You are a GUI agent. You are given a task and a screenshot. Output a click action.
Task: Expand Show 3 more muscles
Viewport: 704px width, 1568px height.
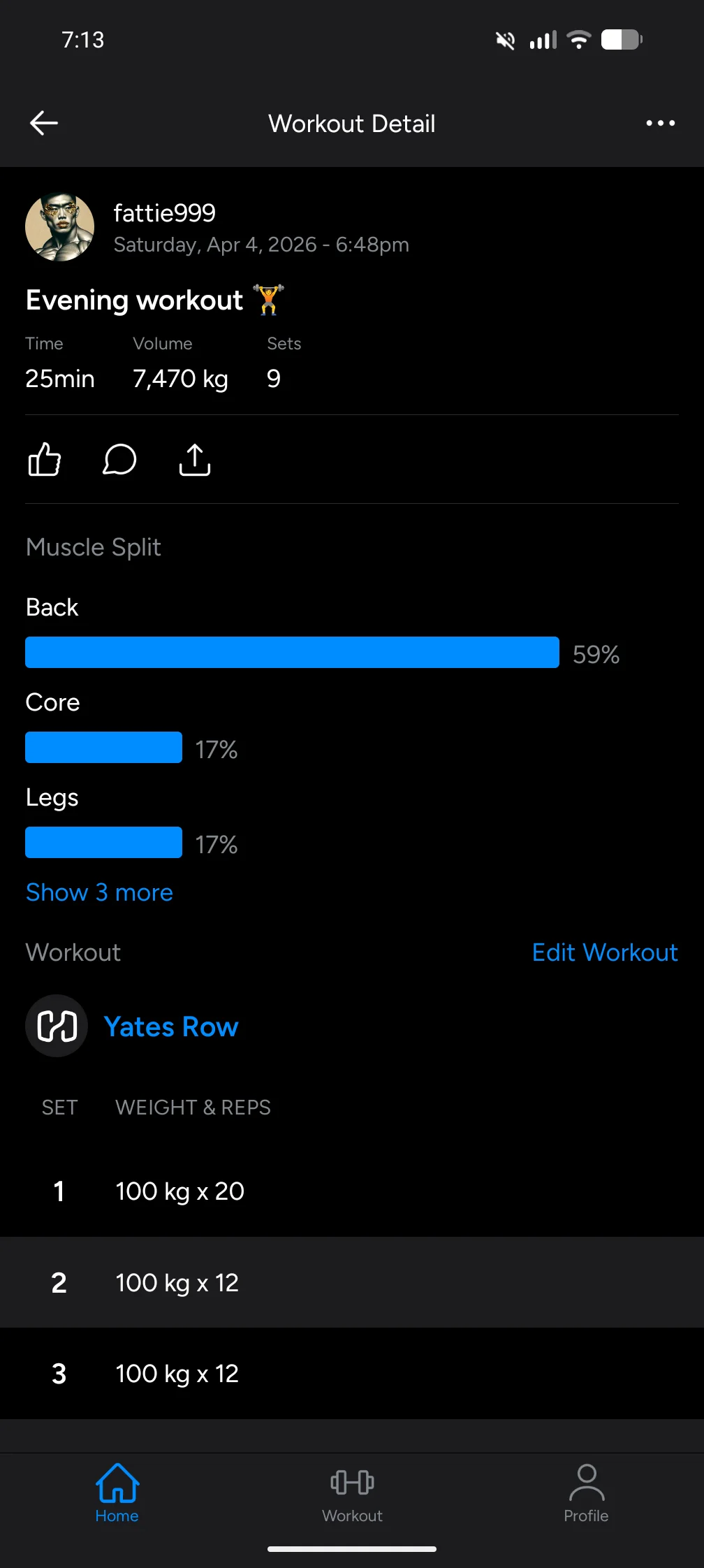(x=99, y=892)
